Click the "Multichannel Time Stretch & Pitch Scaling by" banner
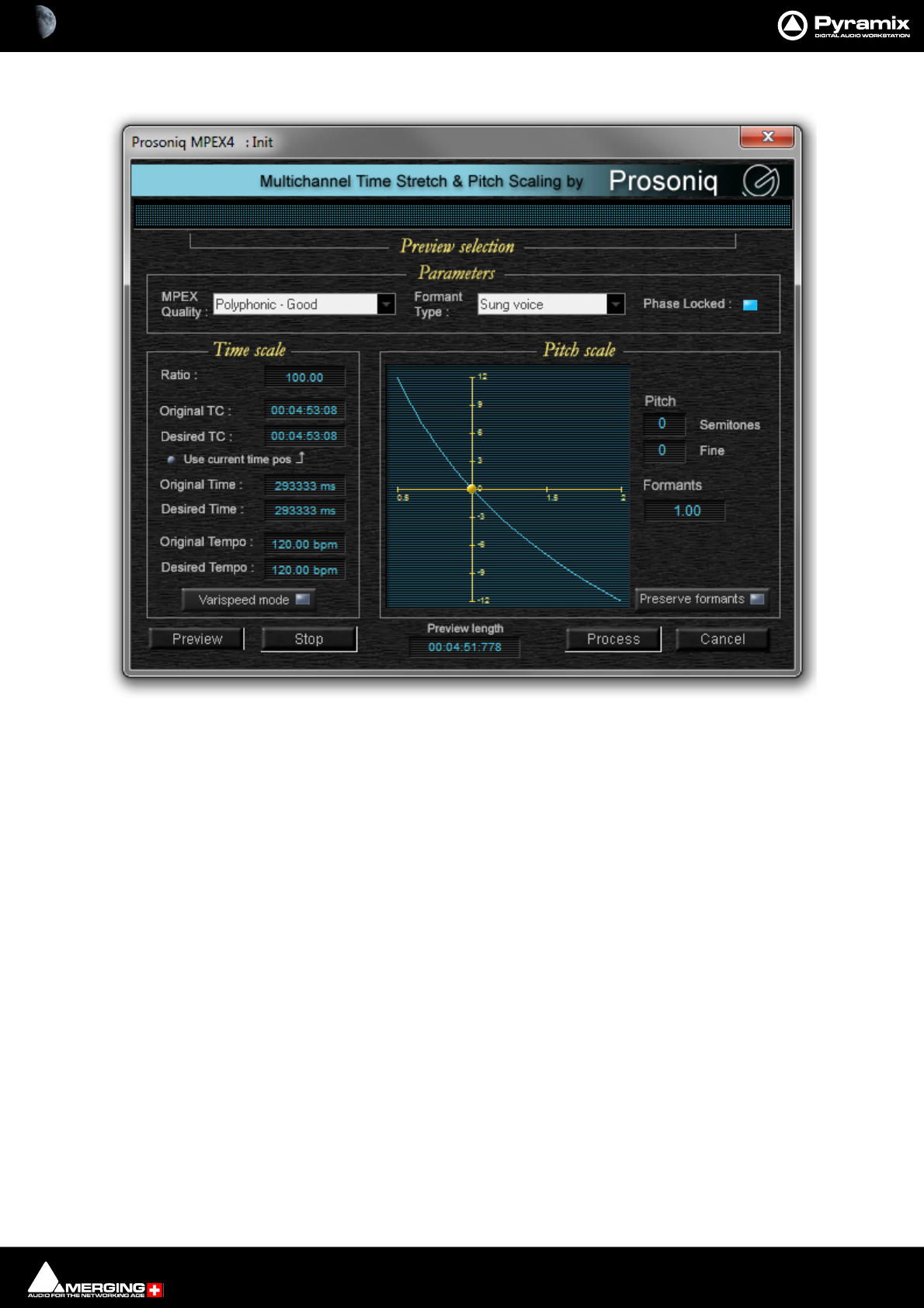Image resolution: width=924 pixels, height=1308 pixels. click(x=421, y=181)
